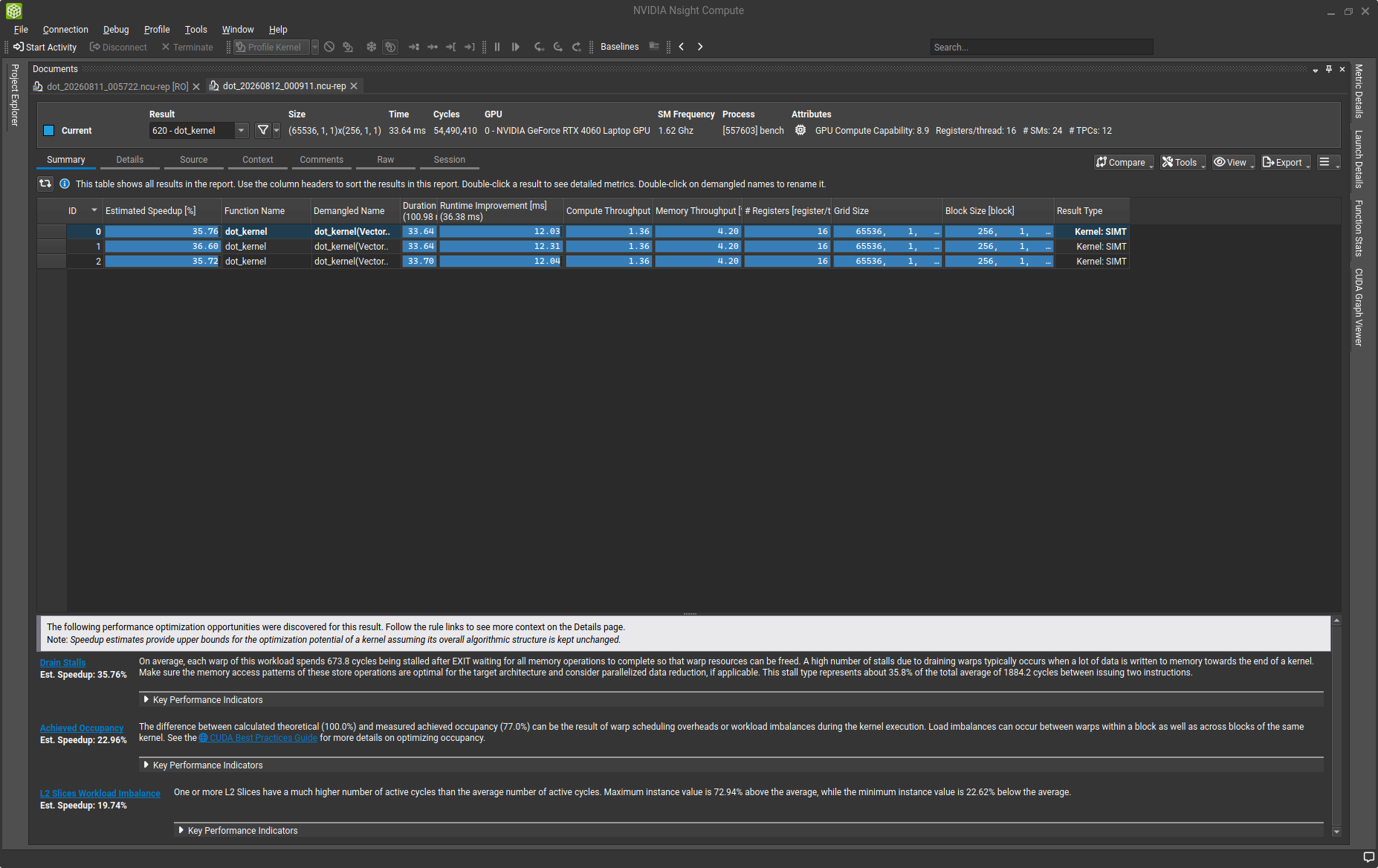Open the Drain Stalls rule link
Image resolution: width=1378 pixels, height=868 pixels.
[63, 662]
